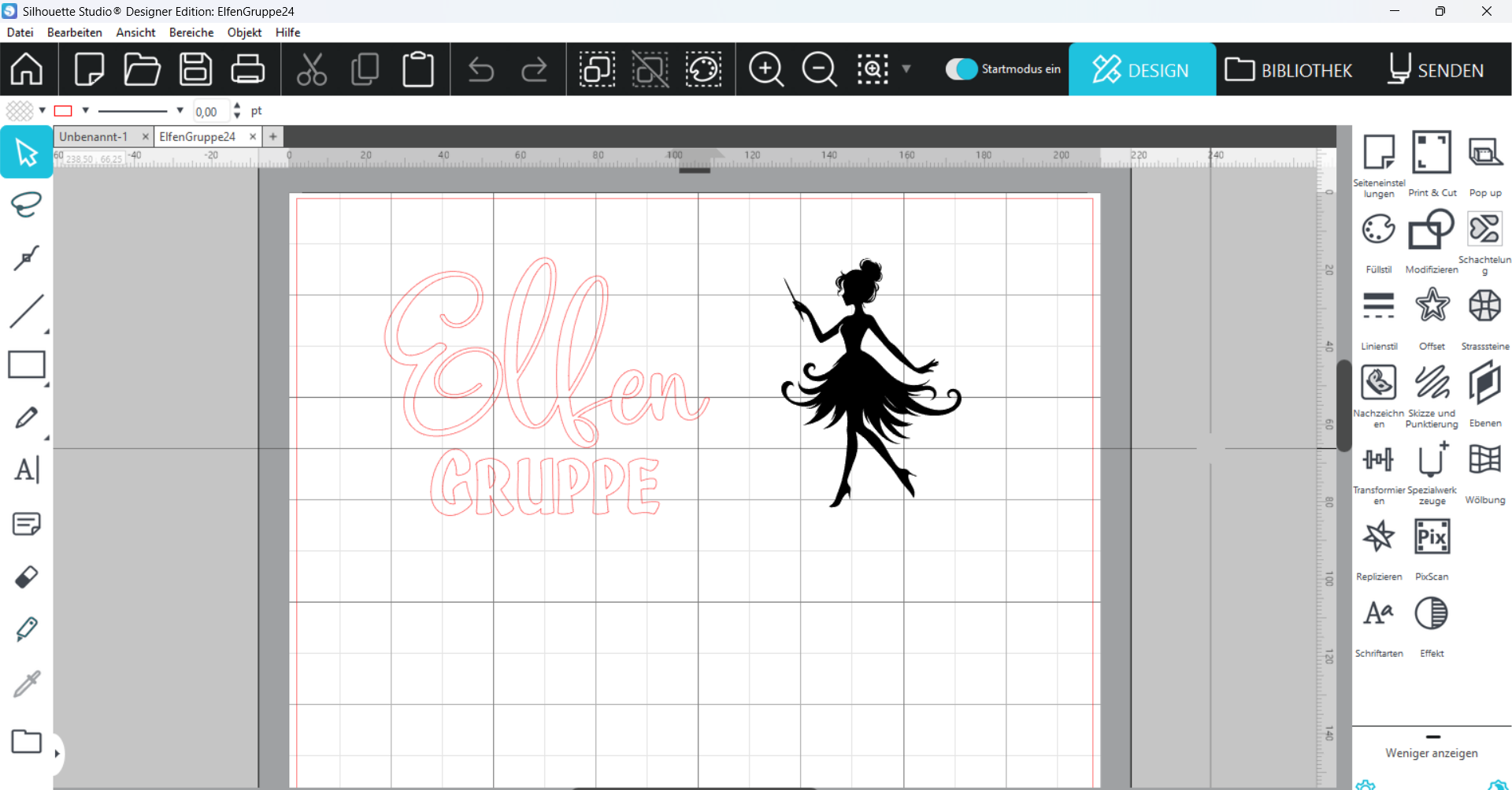Click Weniger anzeigen
Viewport: 1512px width, 790px height.
[x=1431, y=753]
